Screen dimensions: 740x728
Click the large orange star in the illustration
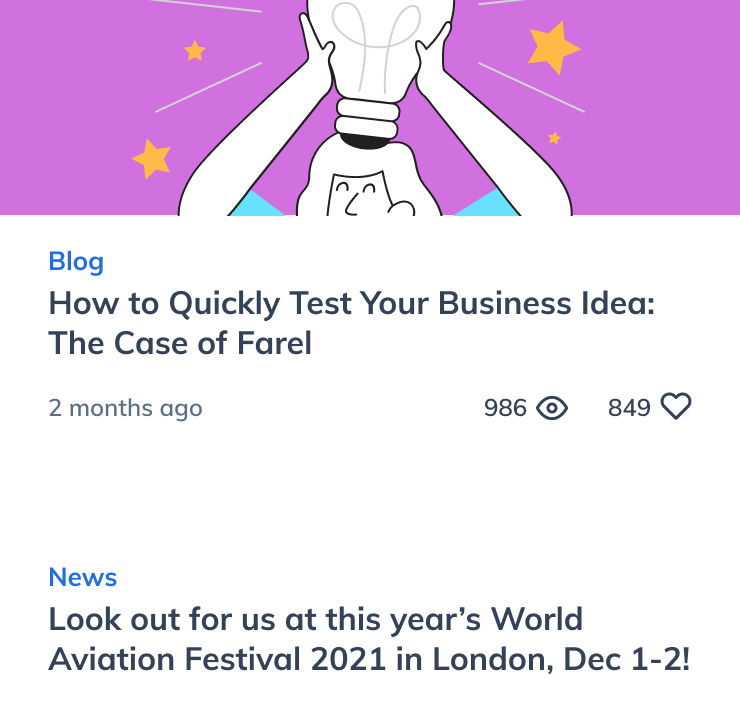pyautogui.click(x=553, y=46)
